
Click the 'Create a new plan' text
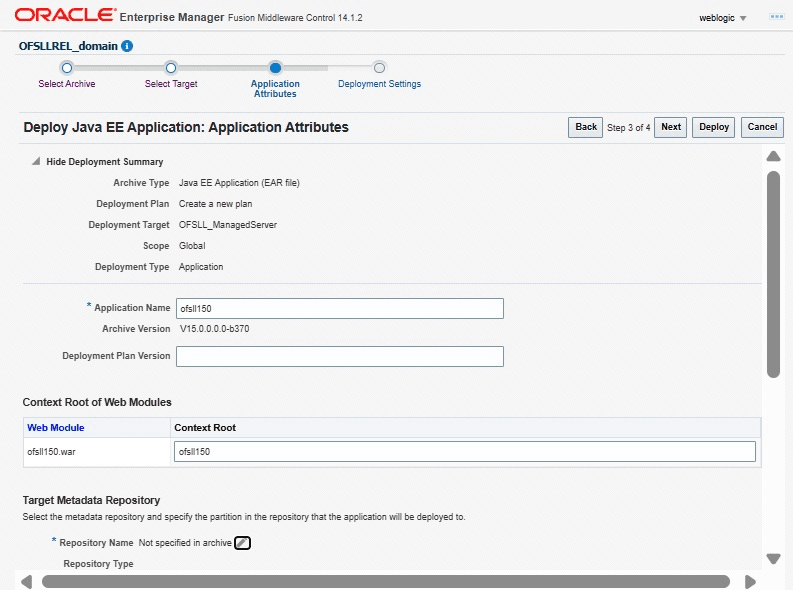coord(215,204)
